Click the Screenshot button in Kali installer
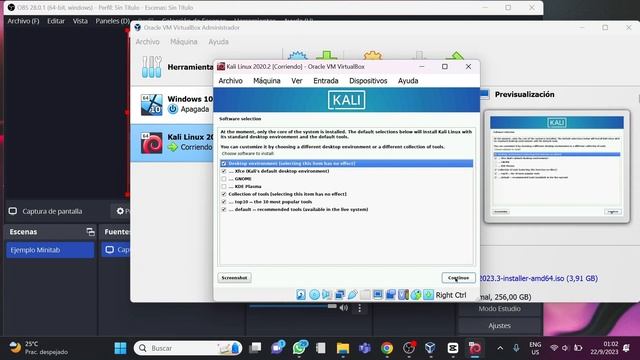The image size is (640, 360). (x=234, y=278)
